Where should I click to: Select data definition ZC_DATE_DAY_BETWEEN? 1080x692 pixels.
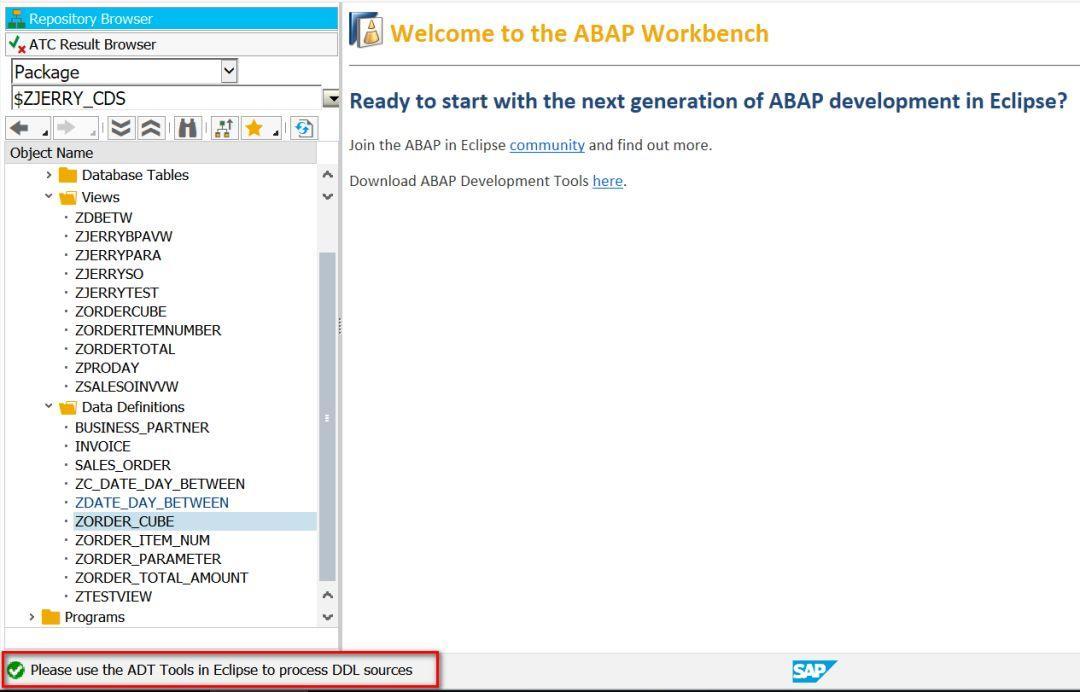[160, 484]
